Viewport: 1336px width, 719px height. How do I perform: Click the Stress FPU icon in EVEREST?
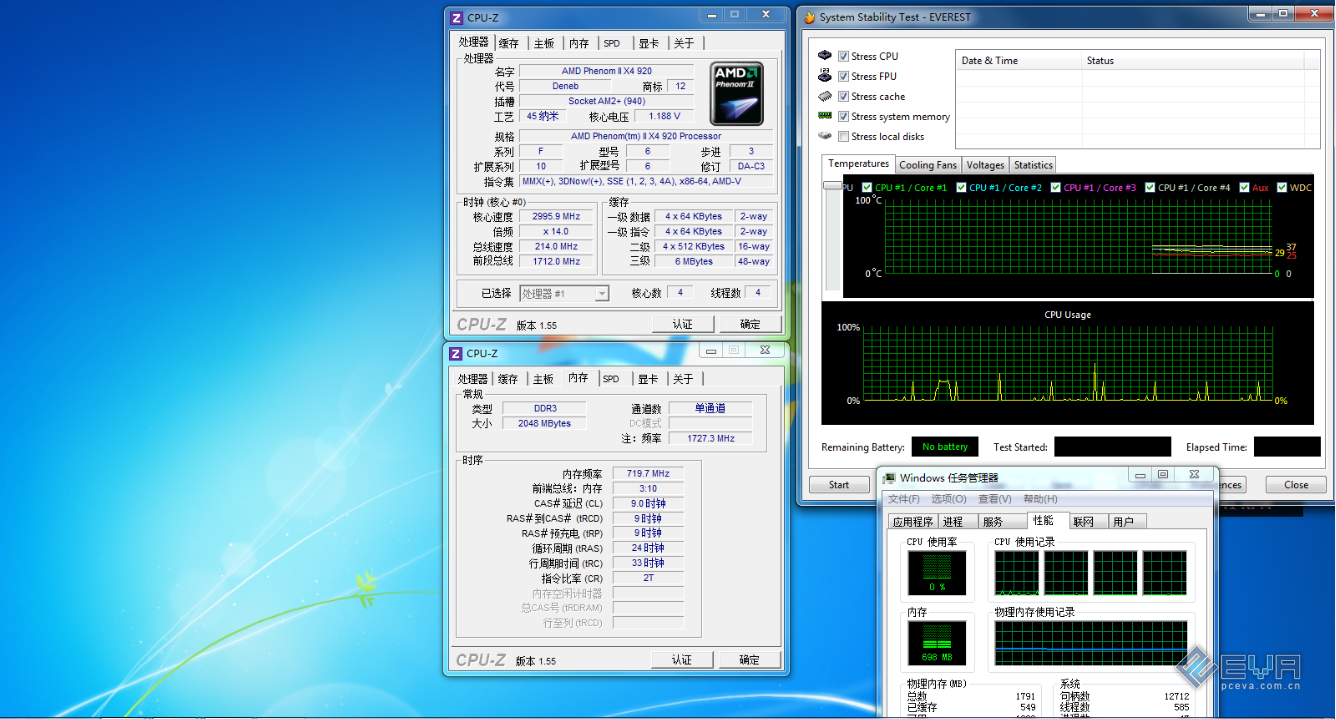825,76
